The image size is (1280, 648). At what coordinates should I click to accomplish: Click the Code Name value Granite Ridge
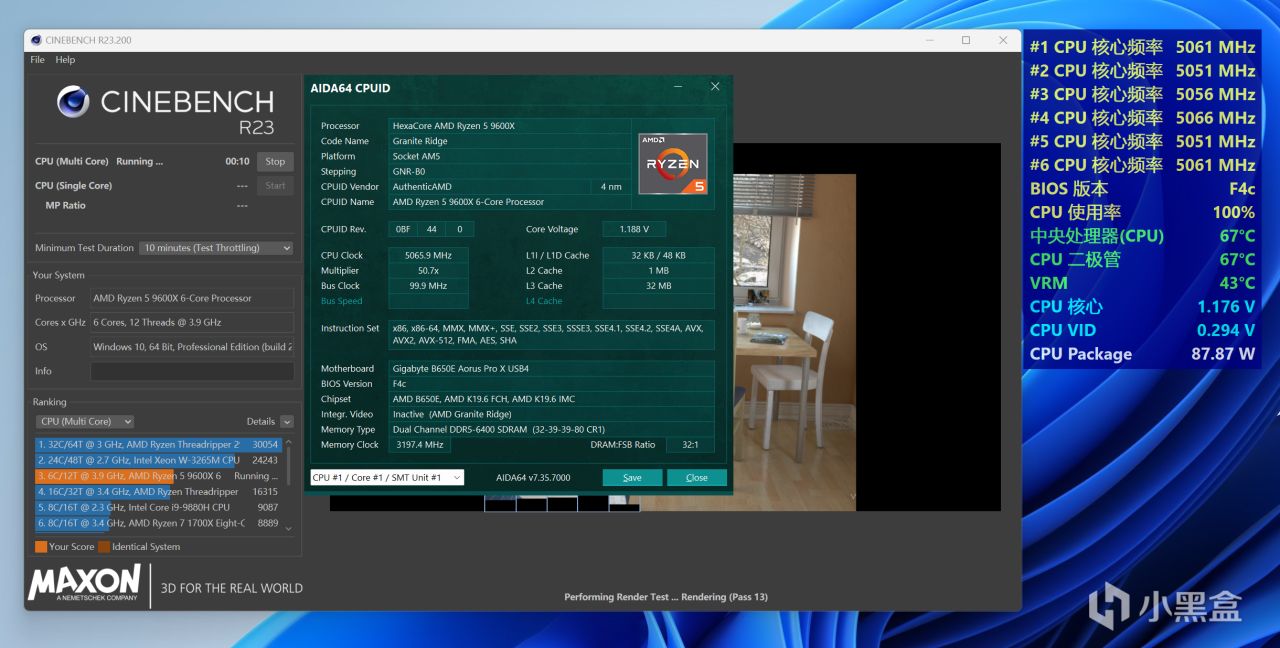tap(508, 141)
